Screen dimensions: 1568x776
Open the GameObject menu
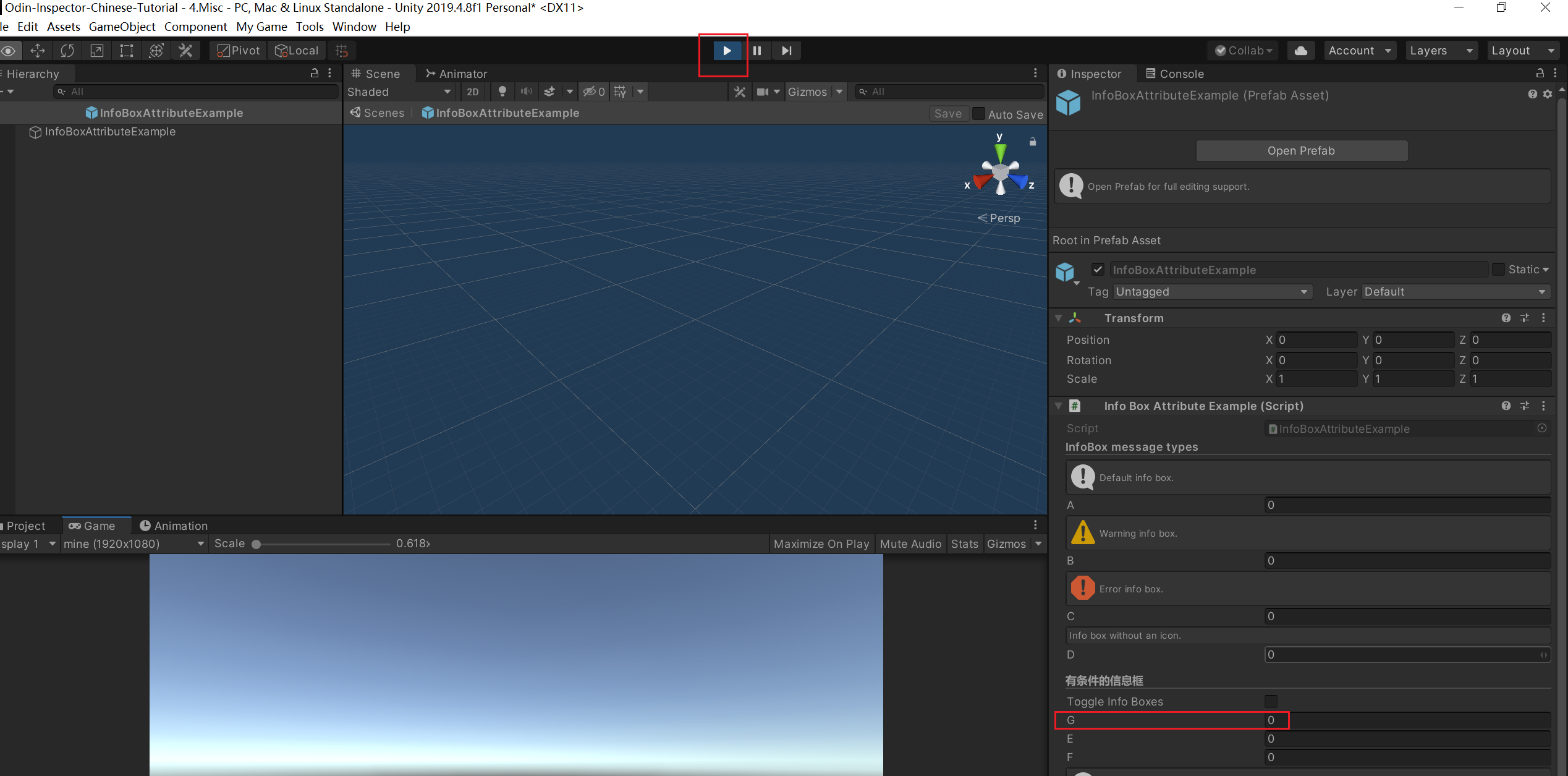pos(122,27)
